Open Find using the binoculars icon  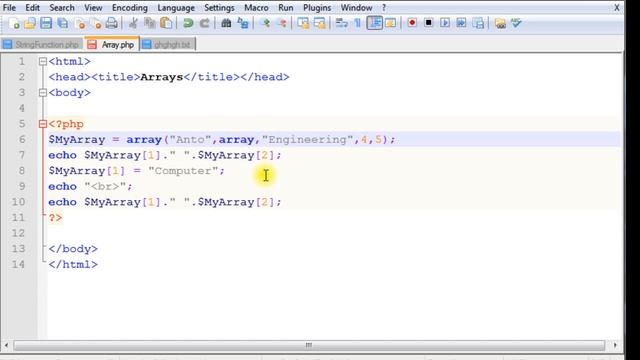click(226, 23)
